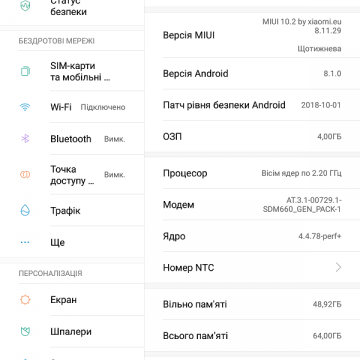Select the modem 'AT.3.1-00729.1' value
Image resolution: width=360 pixels, height=360 pixels.
tap(314, 200)
